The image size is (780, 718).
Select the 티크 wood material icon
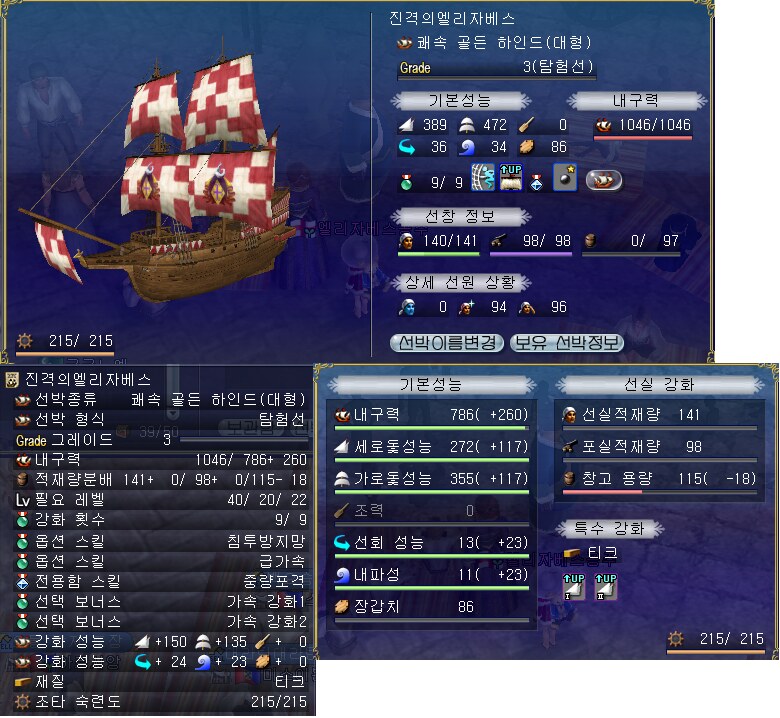(573, 554)
